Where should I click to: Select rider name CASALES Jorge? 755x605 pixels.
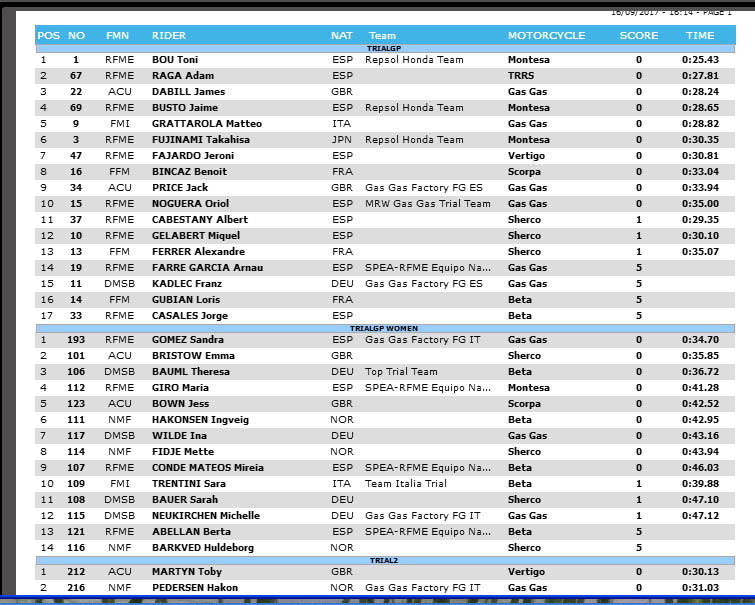coord(190,316)
